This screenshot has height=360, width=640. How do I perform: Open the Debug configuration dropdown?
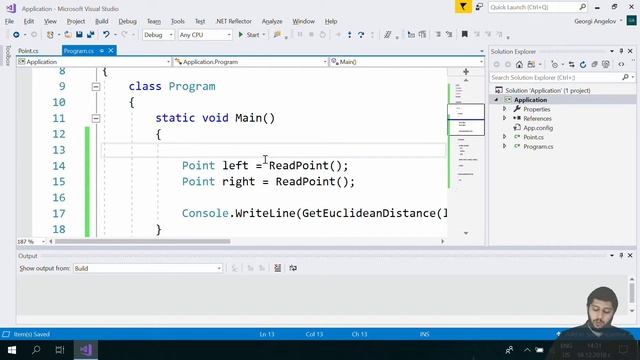pos(158,35)
